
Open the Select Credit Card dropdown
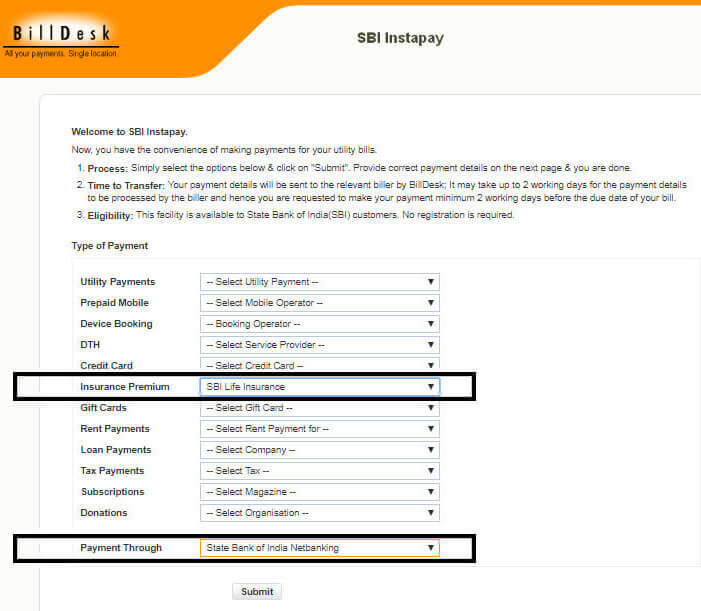click(320, 365)
